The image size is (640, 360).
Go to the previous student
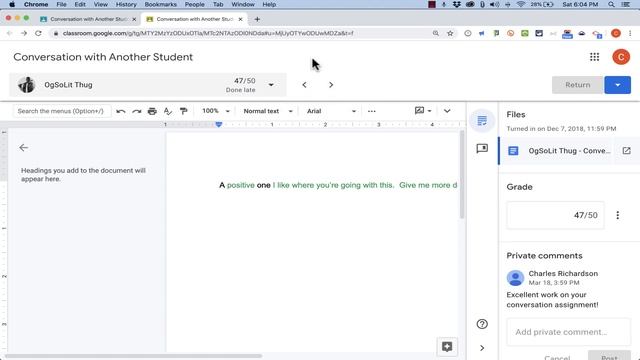click(x=304, y=85)
